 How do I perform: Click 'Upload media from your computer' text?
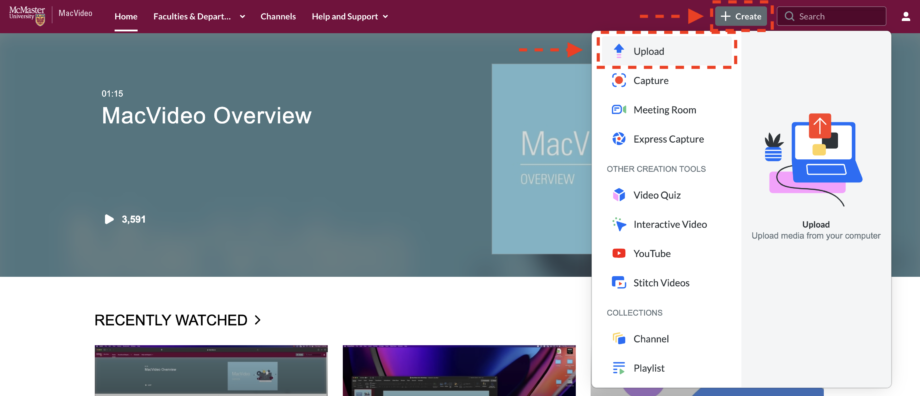pyautogui.click(x=816, y=236)
